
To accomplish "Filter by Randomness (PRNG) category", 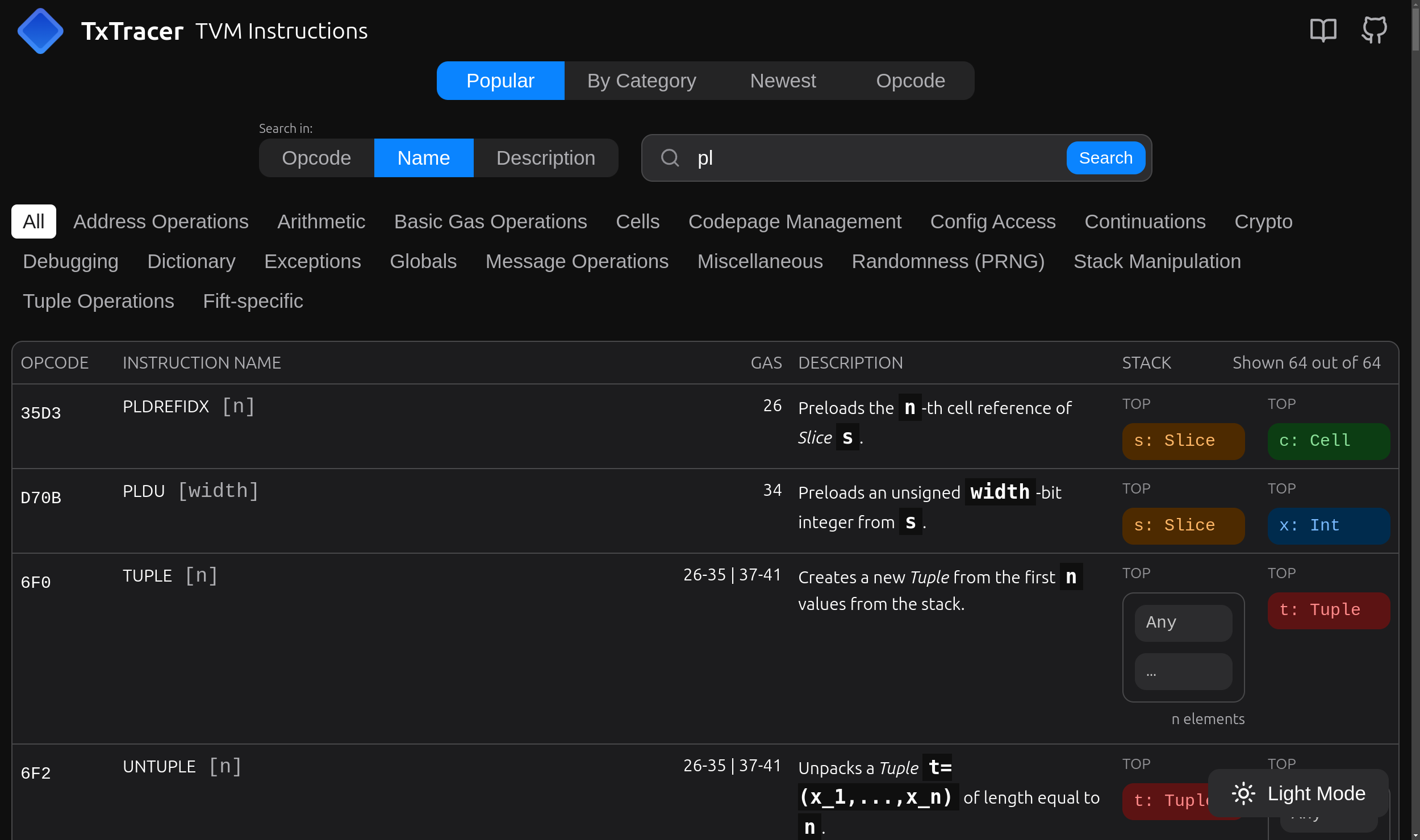I will (x=948, y=261).
